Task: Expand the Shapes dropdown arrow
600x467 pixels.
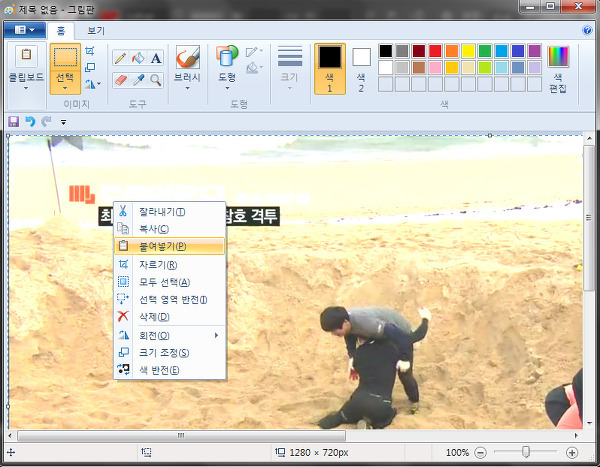Action: (227, 88)
